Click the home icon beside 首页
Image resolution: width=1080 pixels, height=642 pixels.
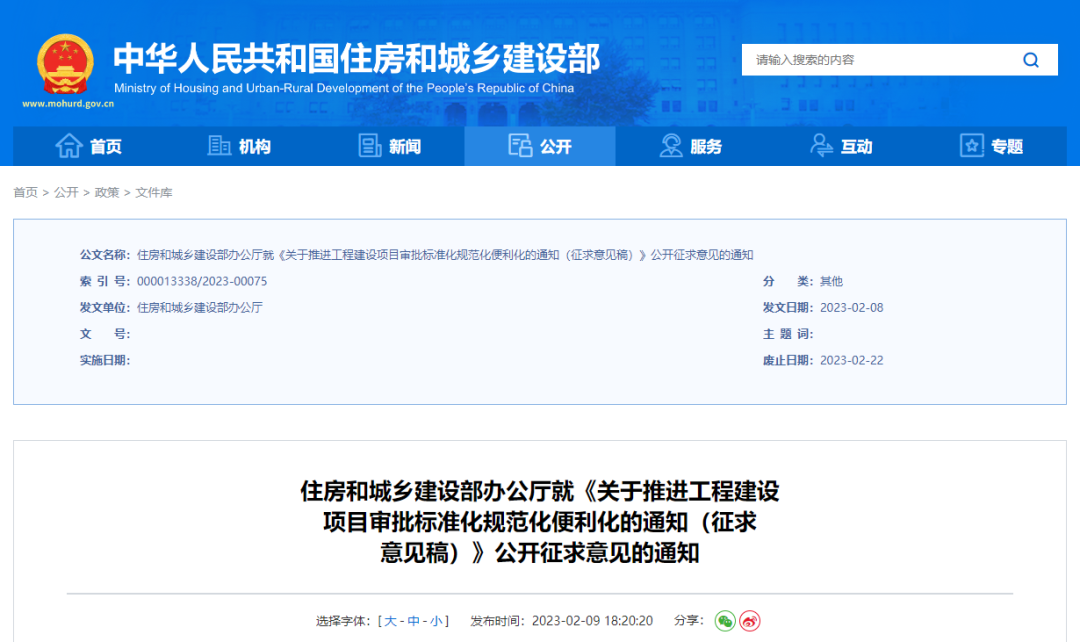tap(67, 146)
